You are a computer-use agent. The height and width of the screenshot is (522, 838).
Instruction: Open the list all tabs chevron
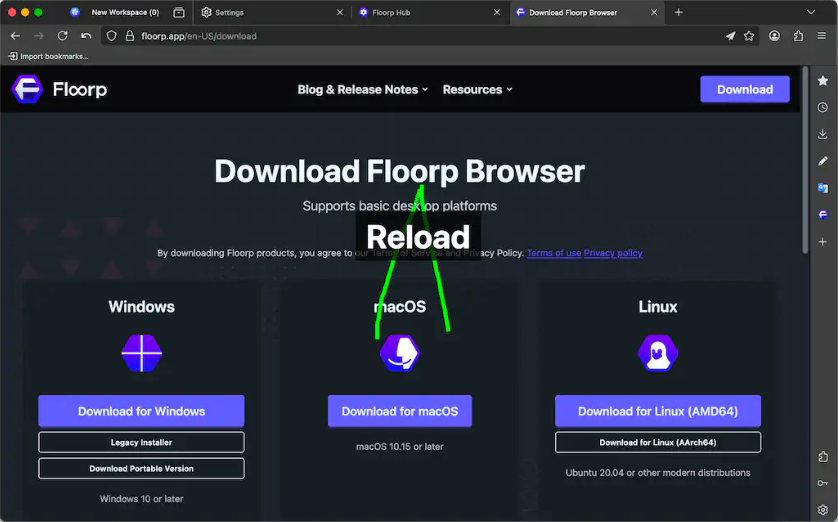(811, 12)
